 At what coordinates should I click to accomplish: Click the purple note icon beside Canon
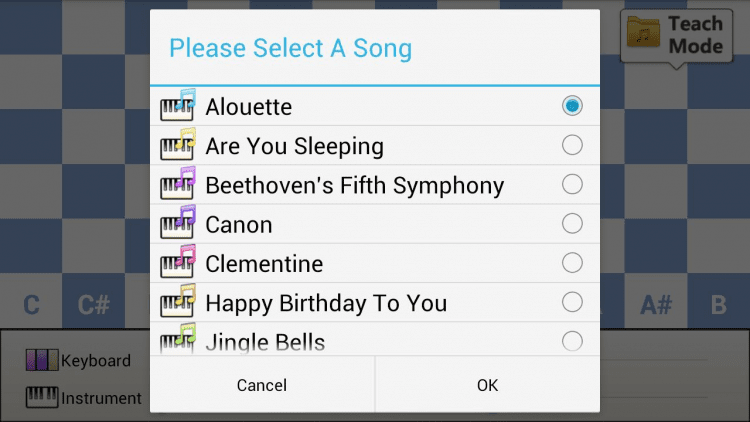[178, 224]
